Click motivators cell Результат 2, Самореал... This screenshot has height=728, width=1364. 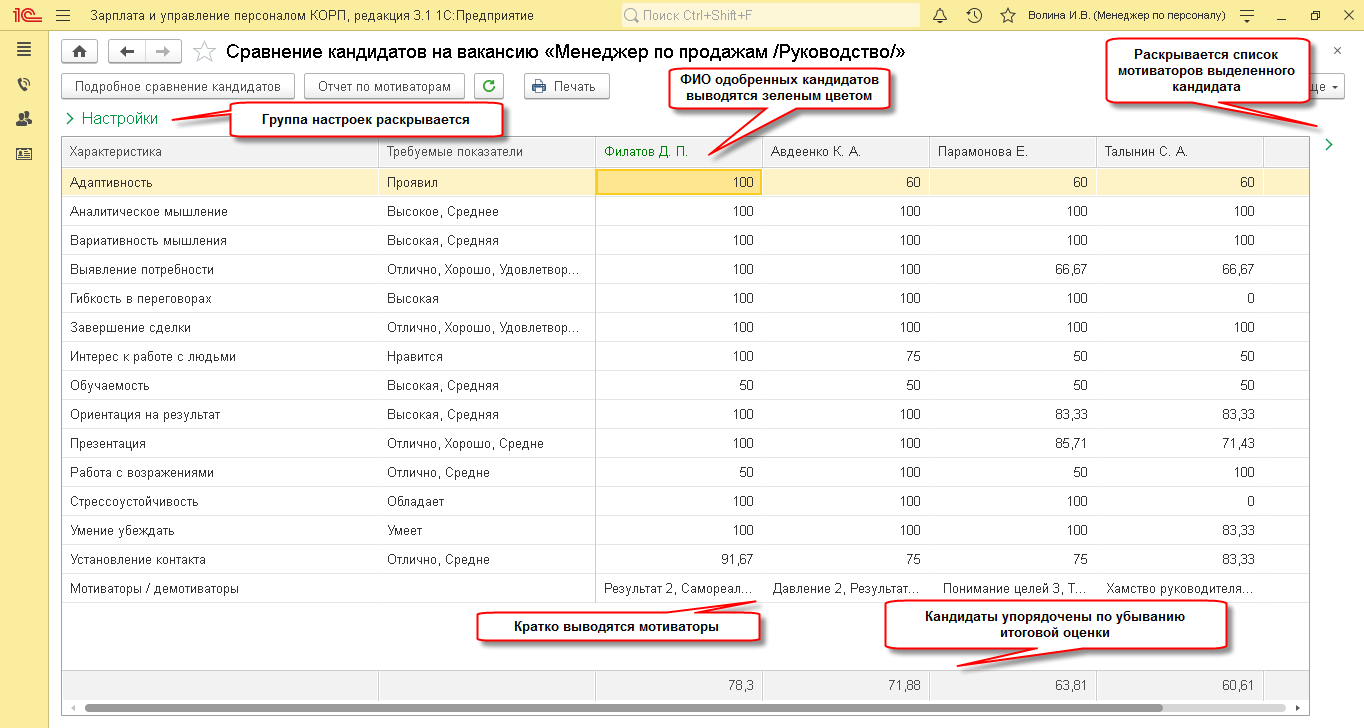(679, 589)
